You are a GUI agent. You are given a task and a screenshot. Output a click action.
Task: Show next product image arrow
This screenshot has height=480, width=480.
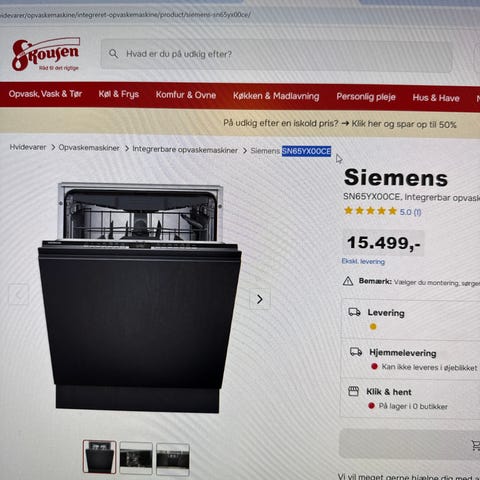(x=260, y=299)
